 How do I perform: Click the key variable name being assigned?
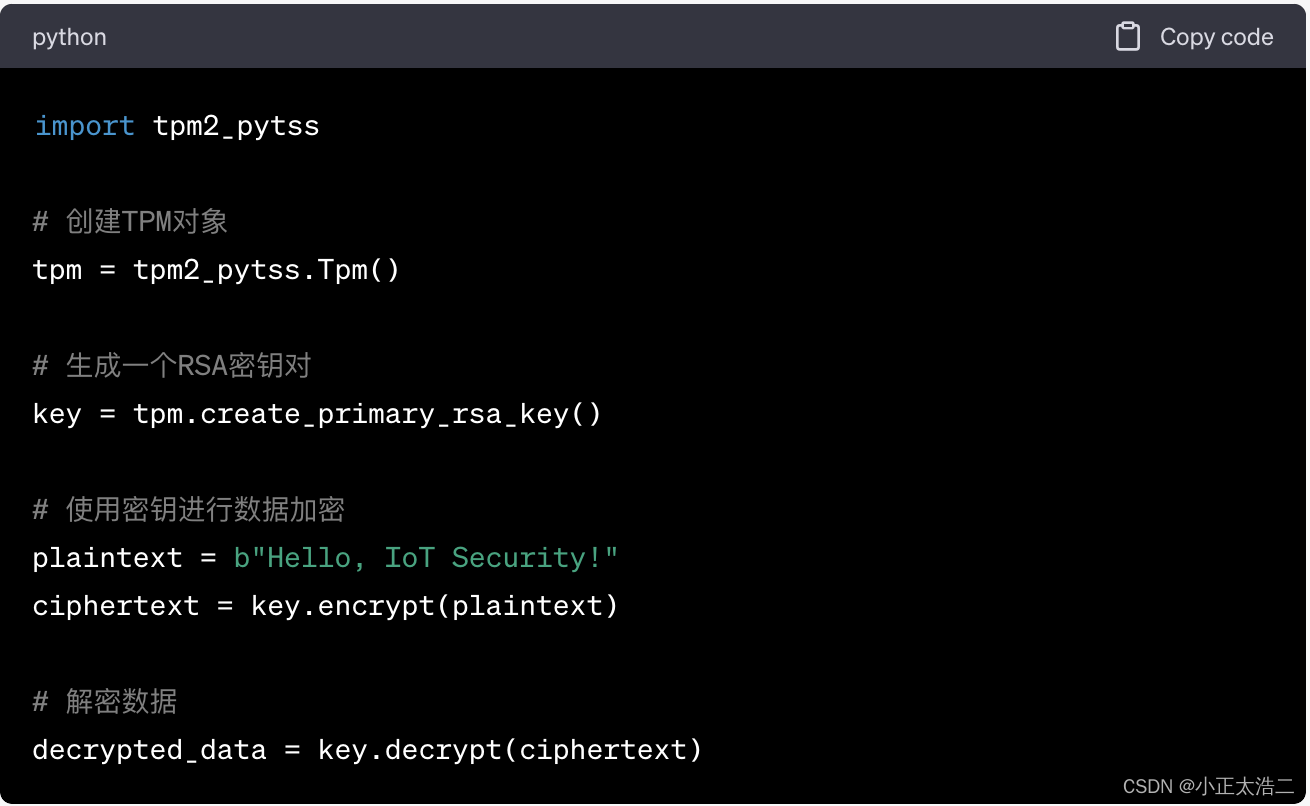pyautogui.click(x=57, y=414)
